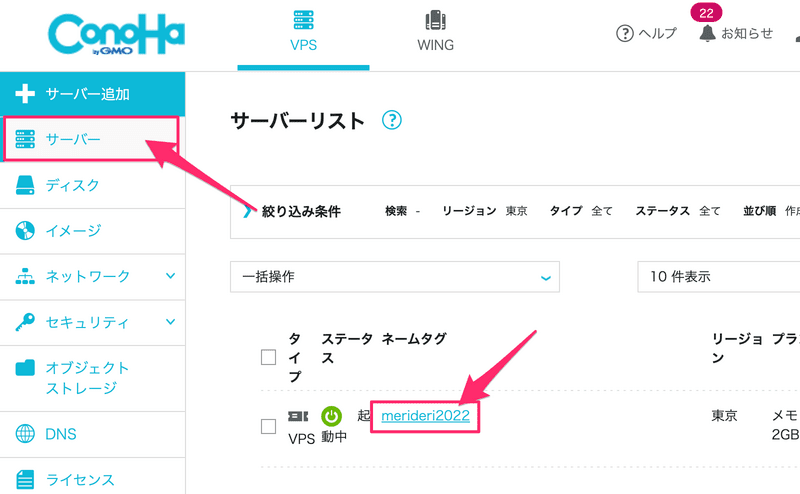Click the notification bell icon

(707, 33)
